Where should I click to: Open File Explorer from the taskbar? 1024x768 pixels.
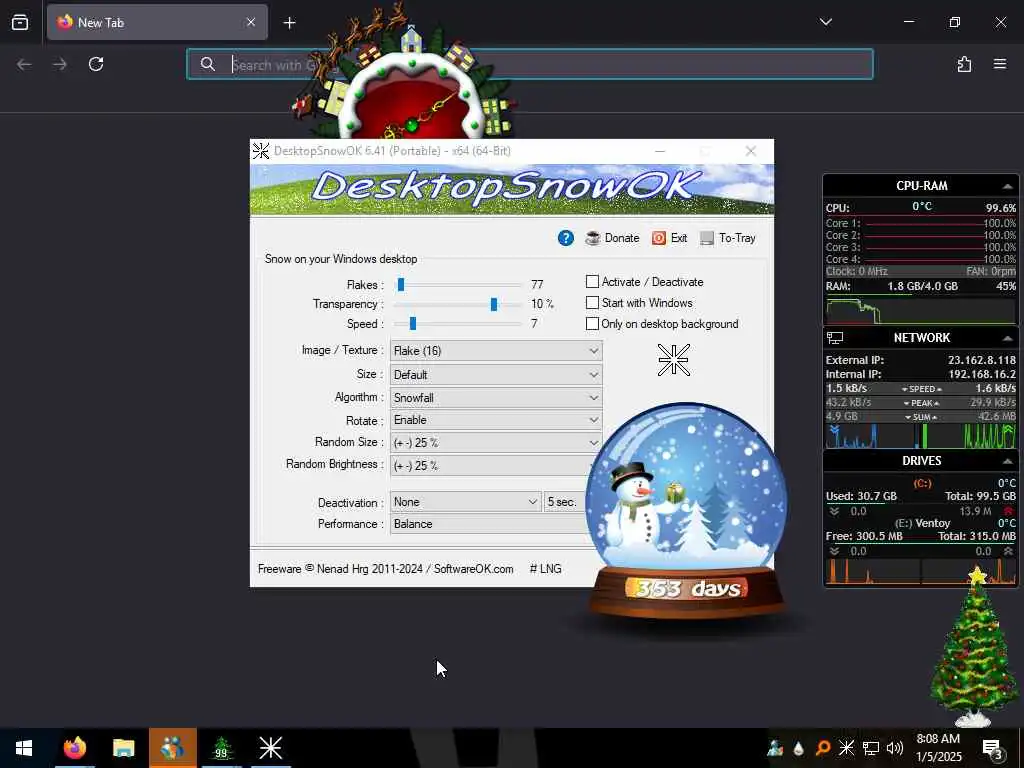123,748
